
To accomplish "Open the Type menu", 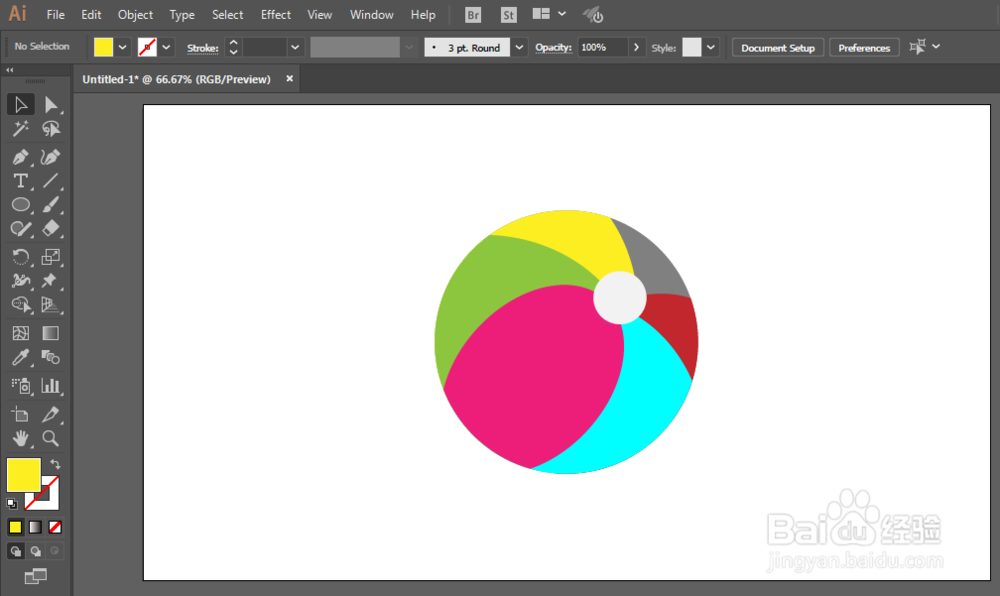I will 182,15.
